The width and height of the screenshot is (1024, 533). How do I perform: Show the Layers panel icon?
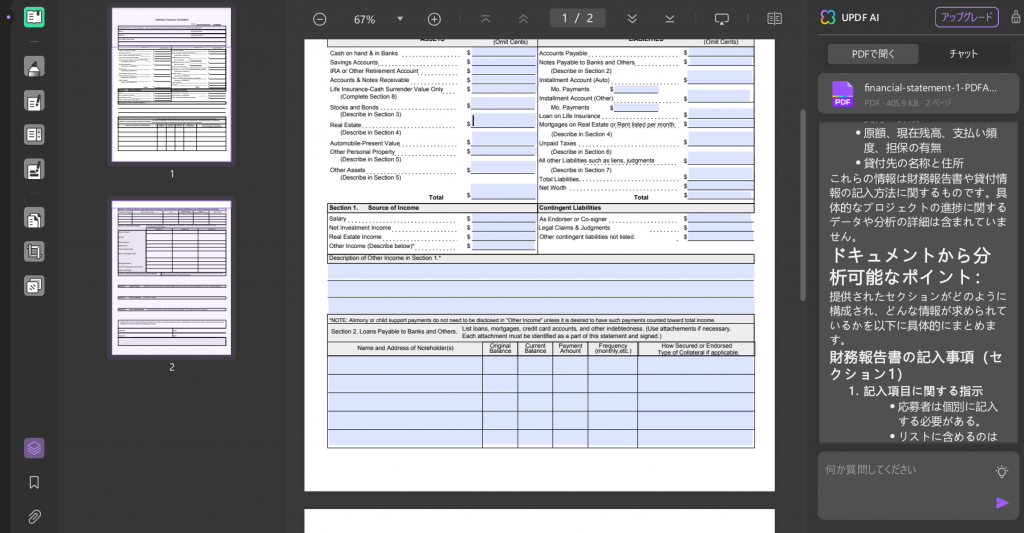(x=34, y=448)
